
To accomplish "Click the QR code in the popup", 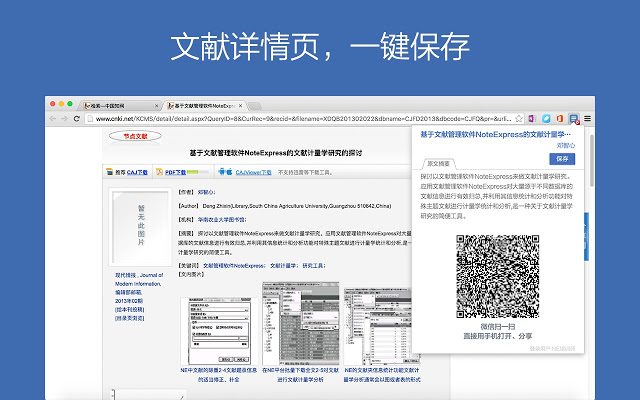I will coord(498,276).
